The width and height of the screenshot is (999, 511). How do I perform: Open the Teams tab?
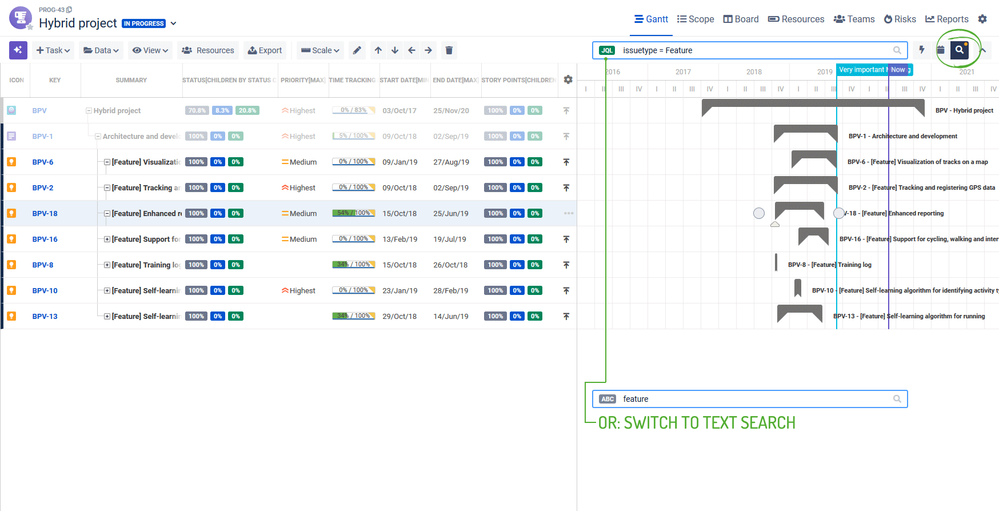click(x=854, y=19)
